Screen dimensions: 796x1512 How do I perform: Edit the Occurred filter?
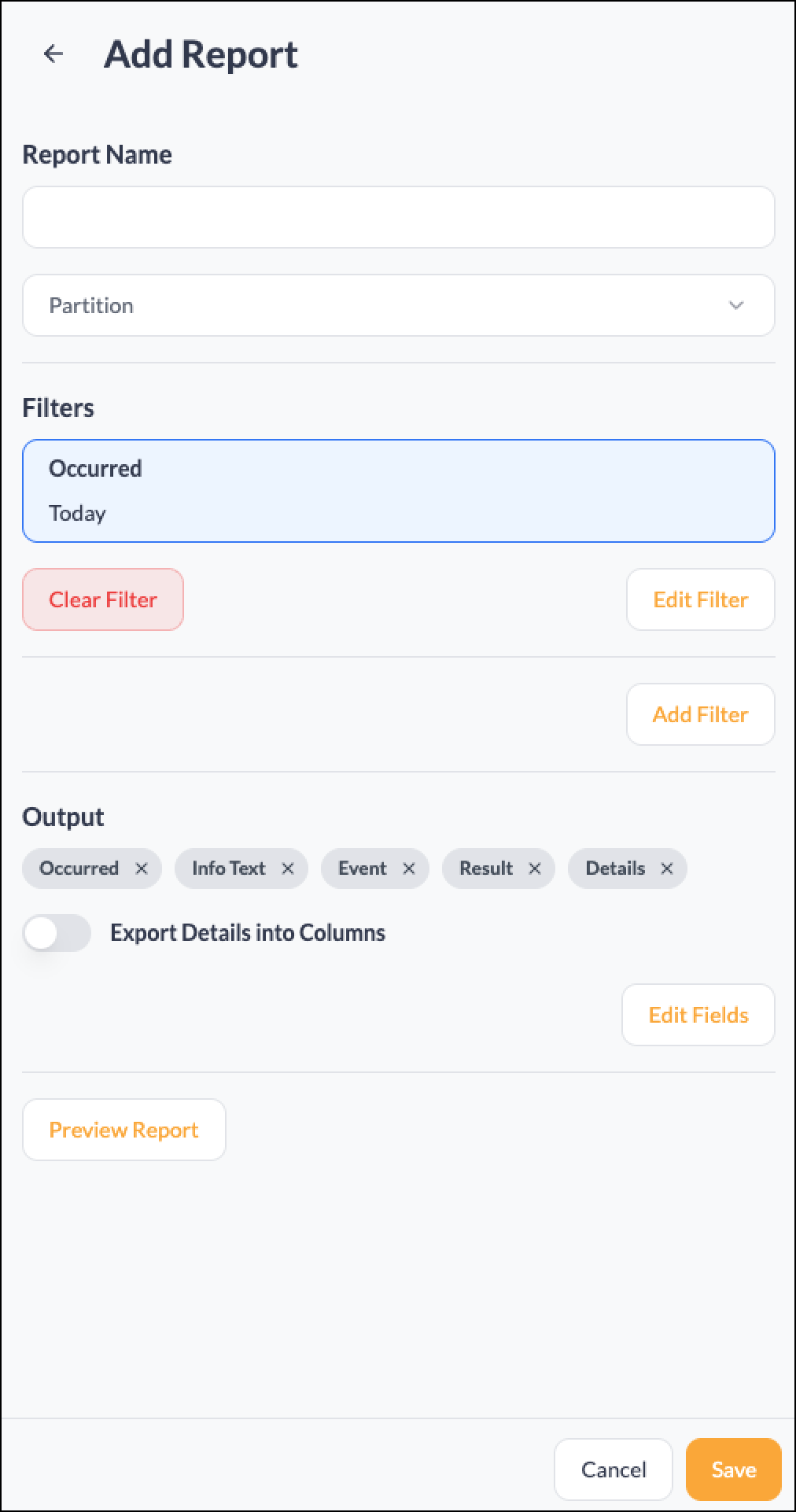click(x=699, y=599)
